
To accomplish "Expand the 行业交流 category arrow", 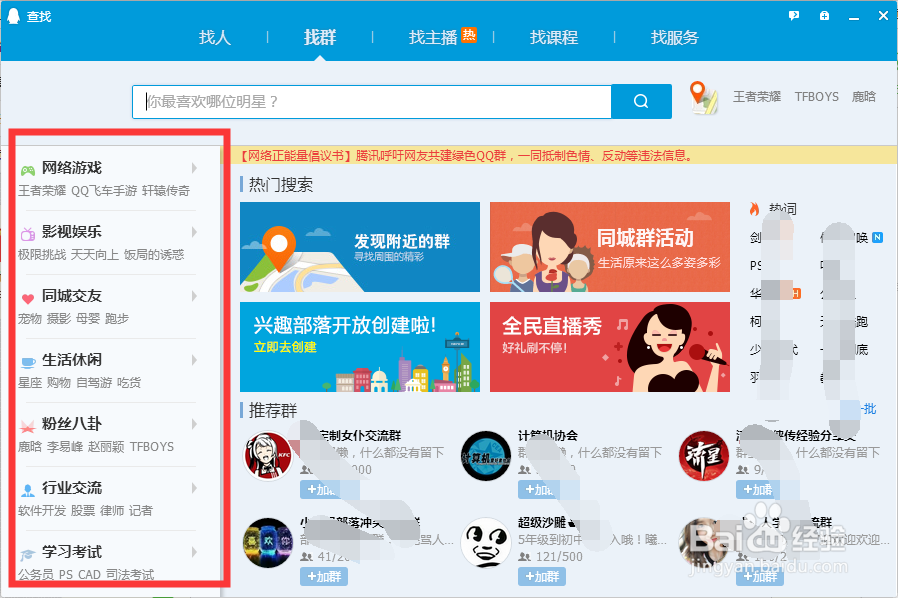I will pyautogui.click(x=194, y=488).
